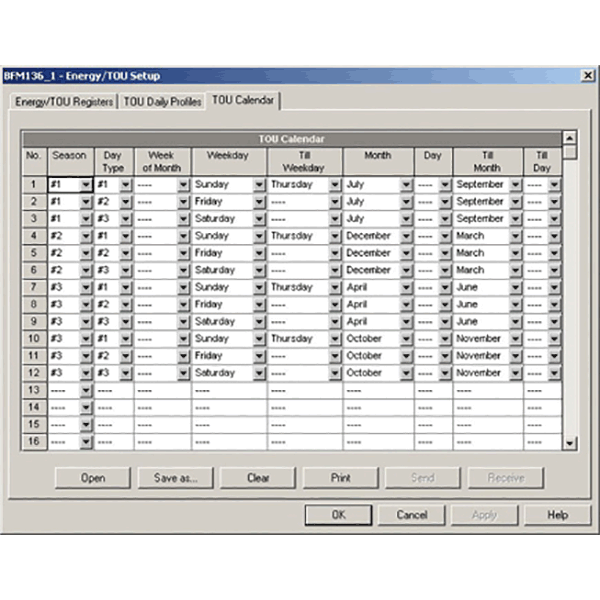Switch to Energy/TOU Registers tab
This screenshot has width=600, height=600.
point(63,101)
